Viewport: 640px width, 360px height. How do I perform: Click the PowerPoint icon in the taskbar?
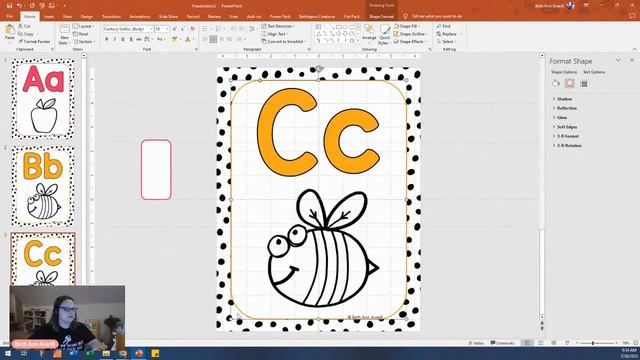pos(139,353)
